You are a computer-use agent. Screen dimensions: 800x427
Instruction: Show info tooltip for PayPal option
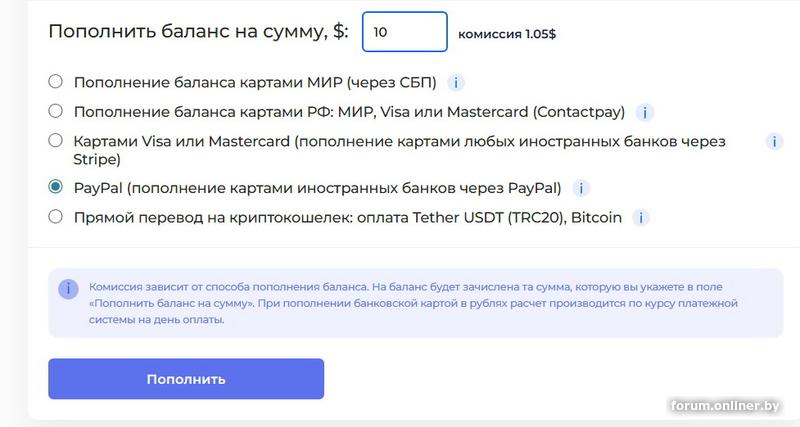coord(581,188)
